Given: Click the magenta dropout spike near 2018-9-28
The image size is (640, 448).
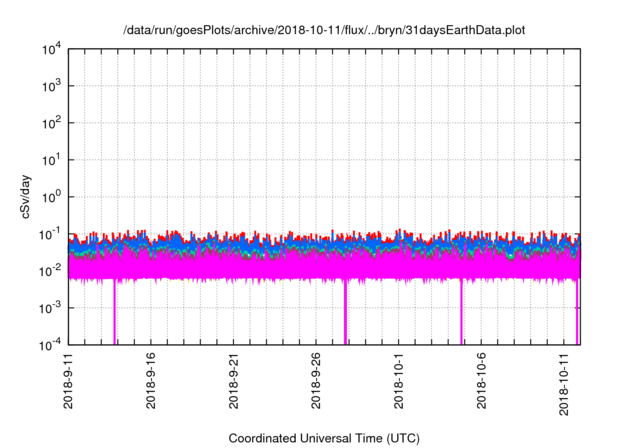Looking at the screenshot, I should click(345, 312).
